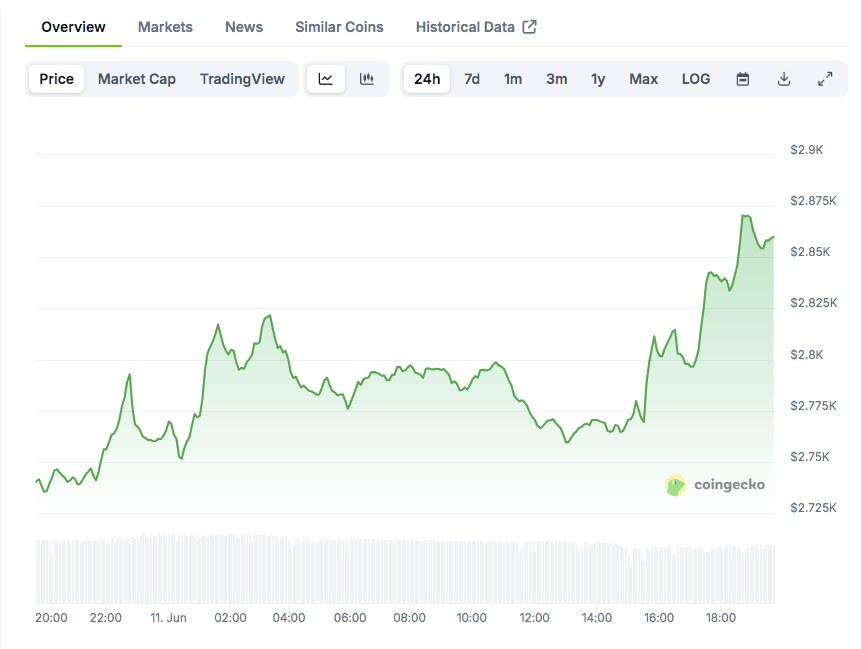Show Max time range
Image resolution: width=861 pixels, height=649 pixels.
pyautogui.click(x=643, y=79)
